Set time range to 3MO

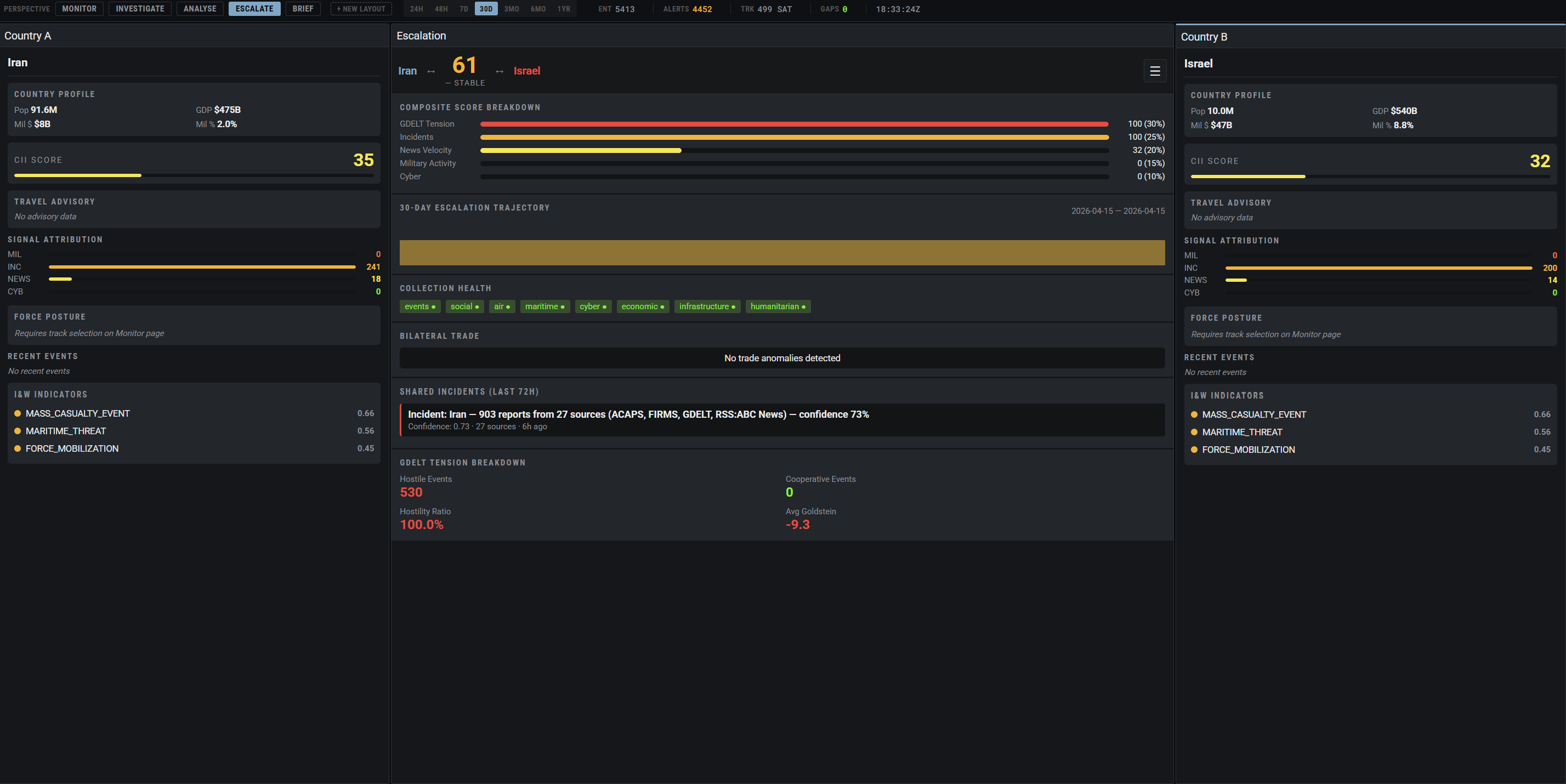pyautogui.click(x=511, y=9)
